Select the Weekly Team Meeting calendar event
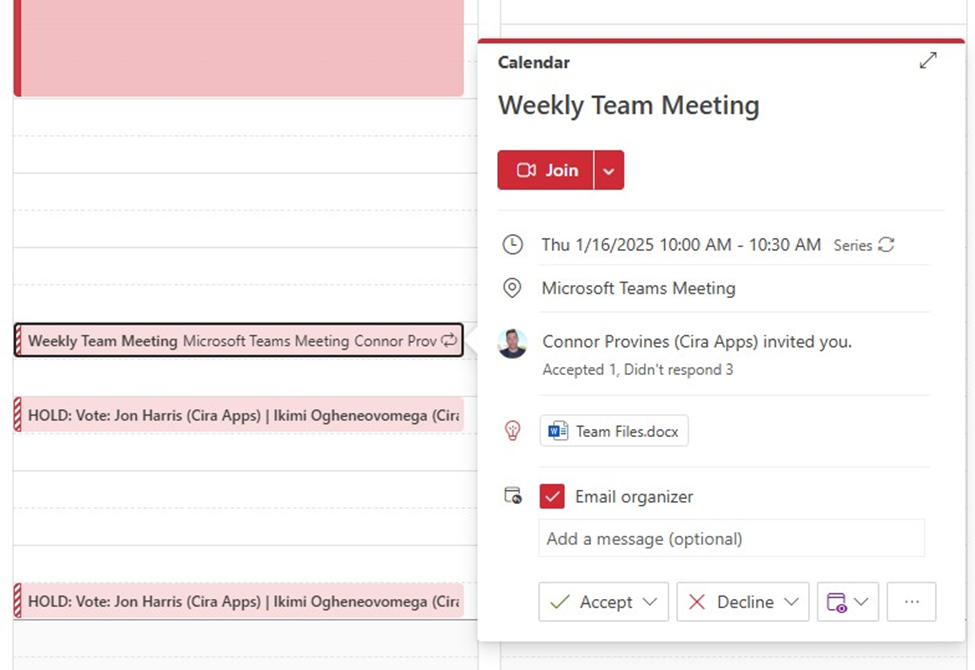Screen dimensions: 975x670 tap(239, 340)
